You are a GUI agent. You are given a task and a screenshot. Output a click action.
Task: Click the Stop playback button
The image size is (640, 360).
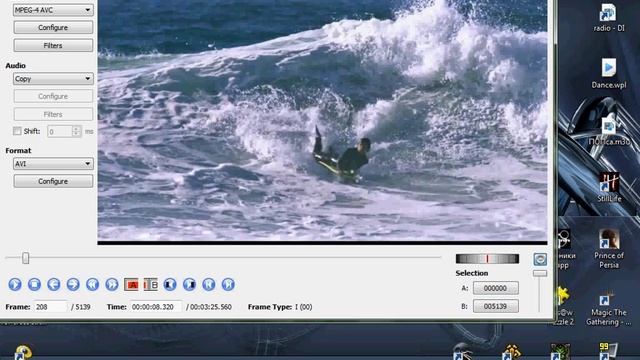click(34, 284)
